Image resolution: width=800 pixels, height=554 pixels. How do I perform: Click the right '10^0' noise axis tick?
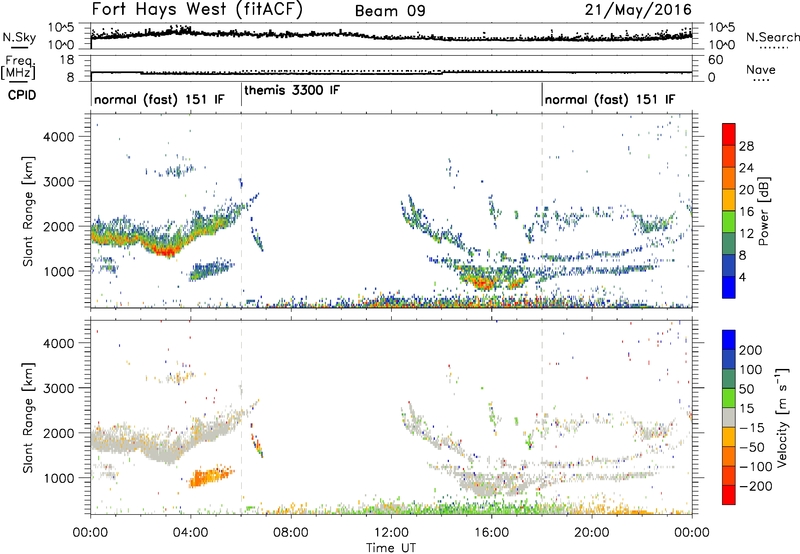tap(721, 44)
